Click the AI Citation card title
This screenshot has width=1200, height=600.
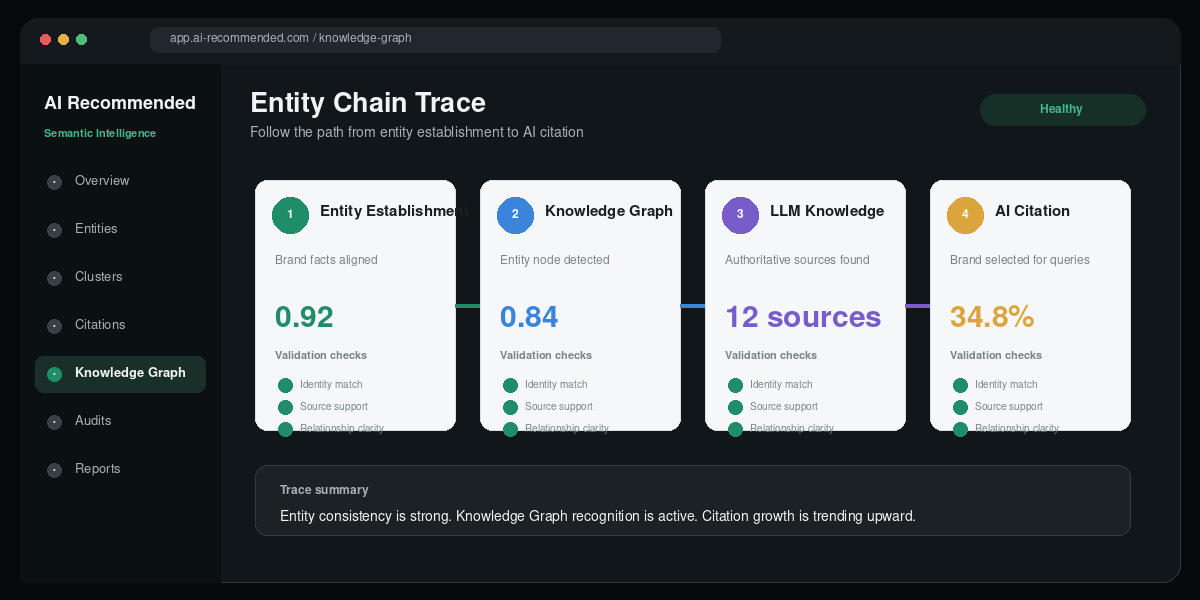pyautogui.click(x=1032, y=211)
